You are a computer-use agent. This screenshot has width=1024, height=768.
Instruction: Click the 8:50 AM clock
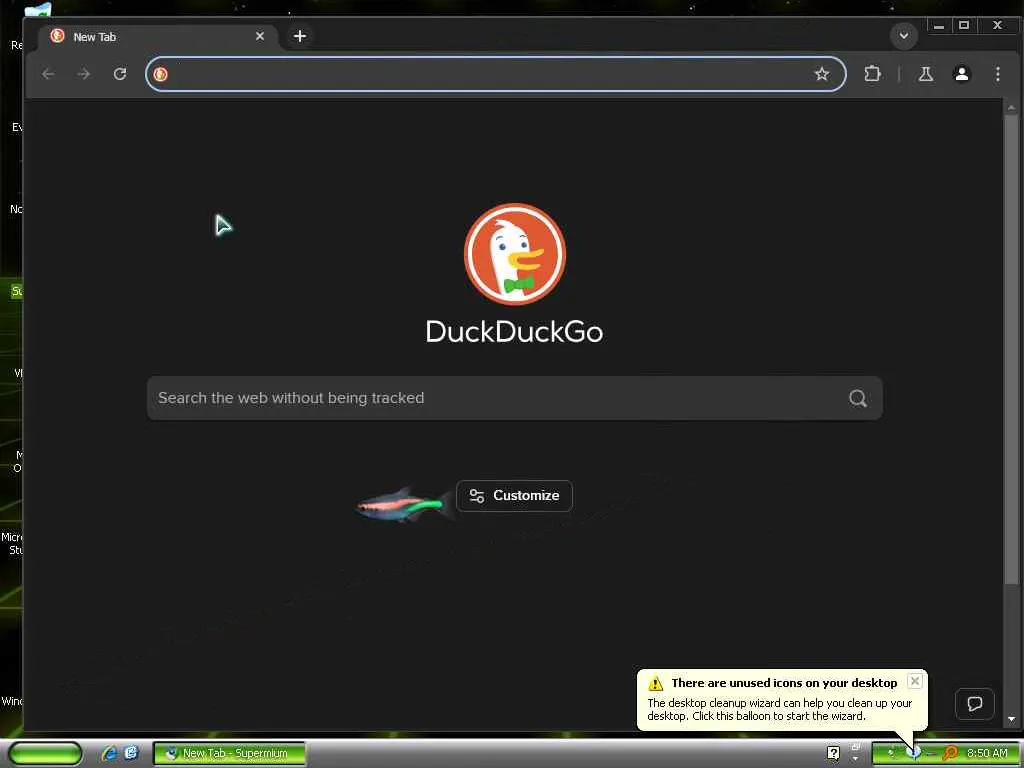pyautogui.click(x=987, y=753)
